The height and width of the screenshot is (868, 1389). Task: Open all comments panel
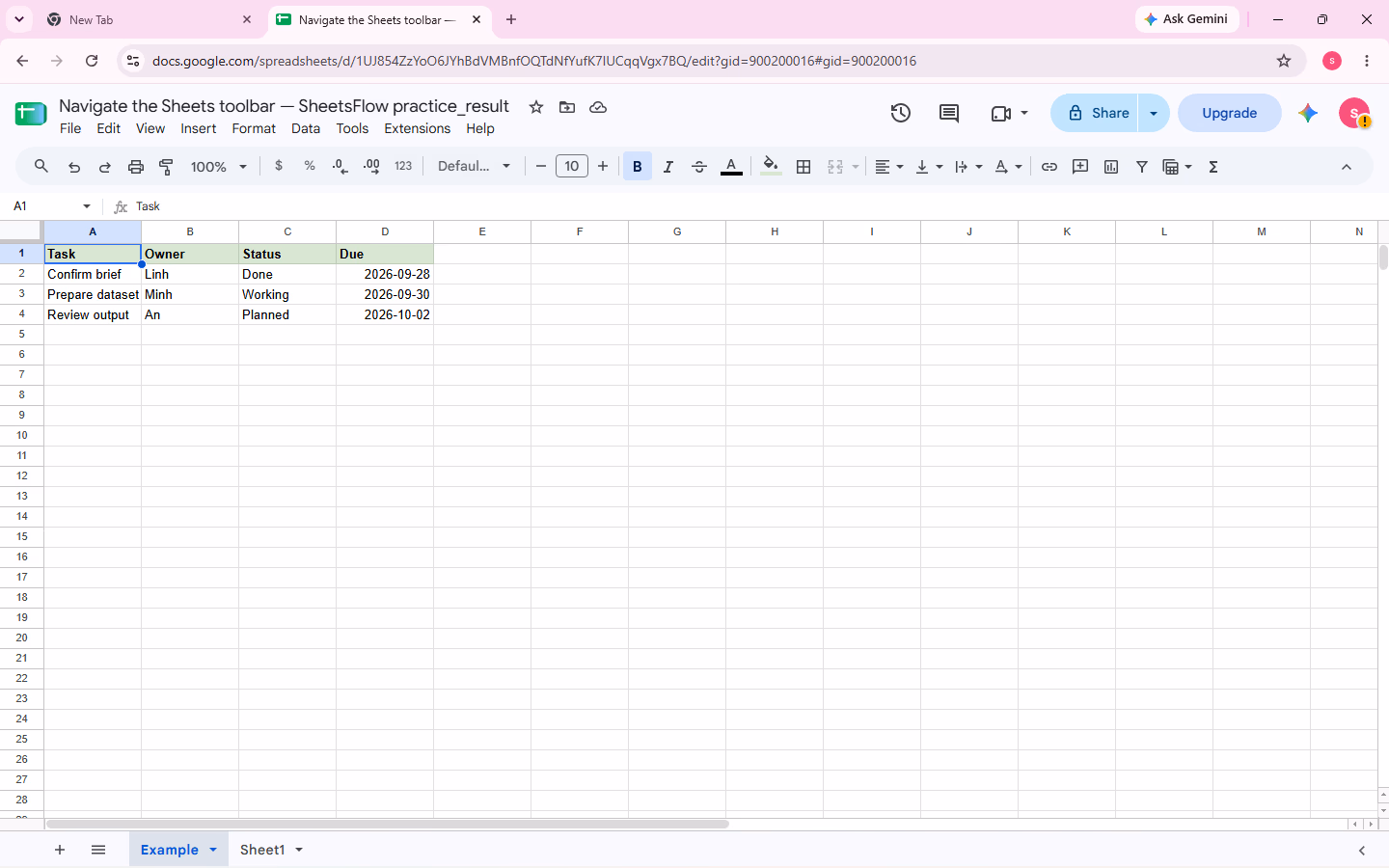point(949,113)
